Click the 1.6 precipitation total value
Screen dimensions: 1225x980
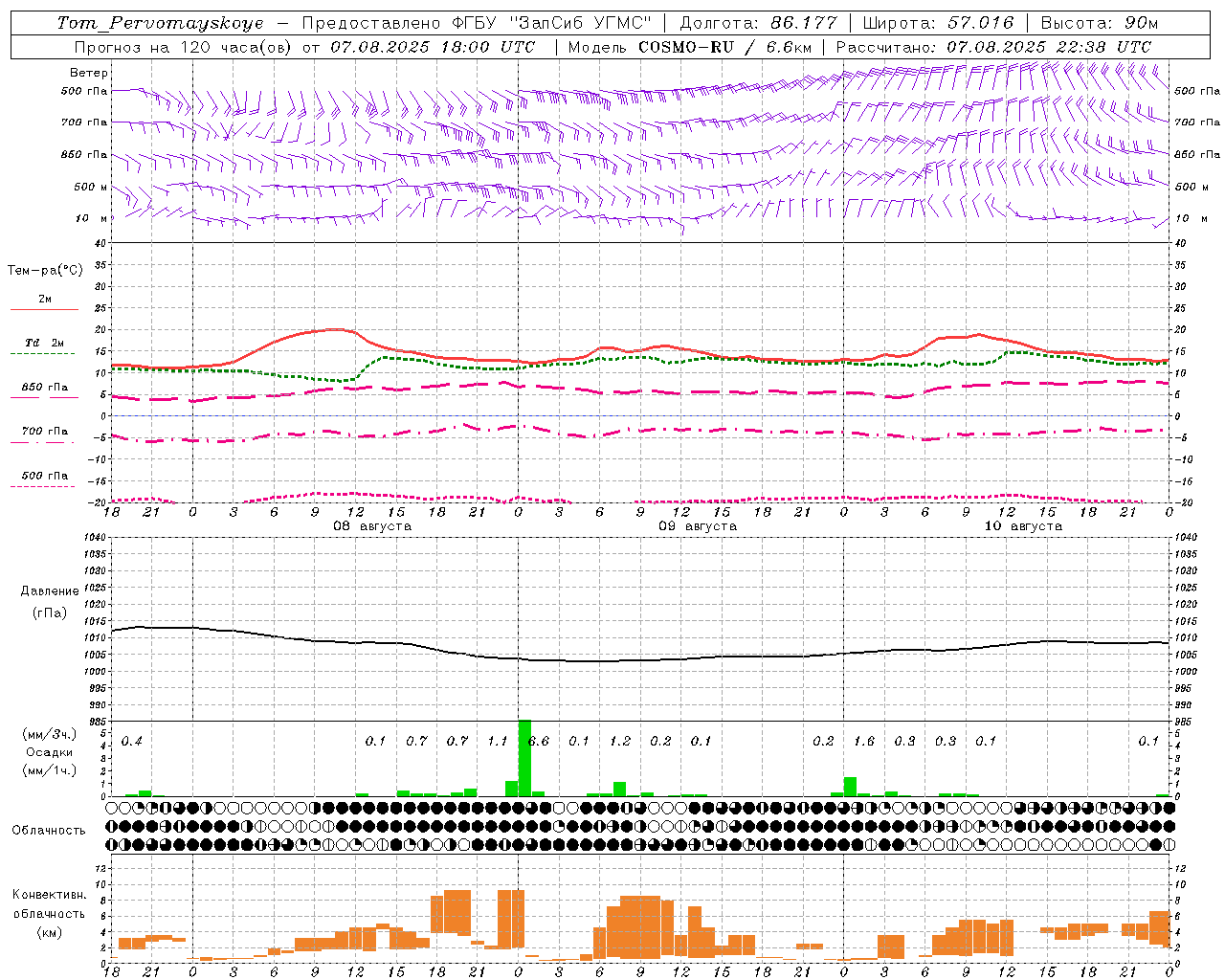click(x=864, y=741)
